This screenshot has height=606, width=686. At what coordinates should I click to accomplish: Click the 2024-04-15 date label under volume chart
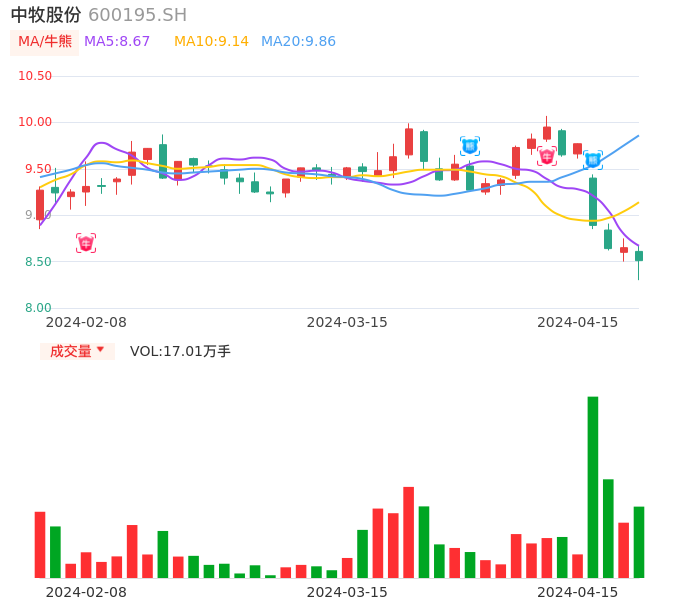click(578, 591)
